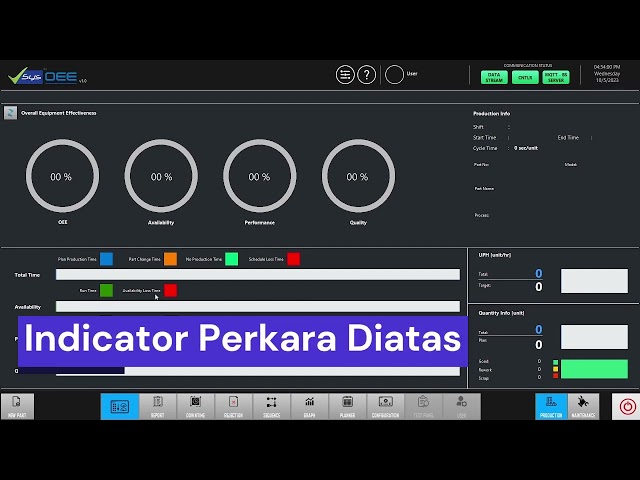Viewport: 640px width, 480px height.
Task: Click the 'Start Time' label
Action: [484, 138]
